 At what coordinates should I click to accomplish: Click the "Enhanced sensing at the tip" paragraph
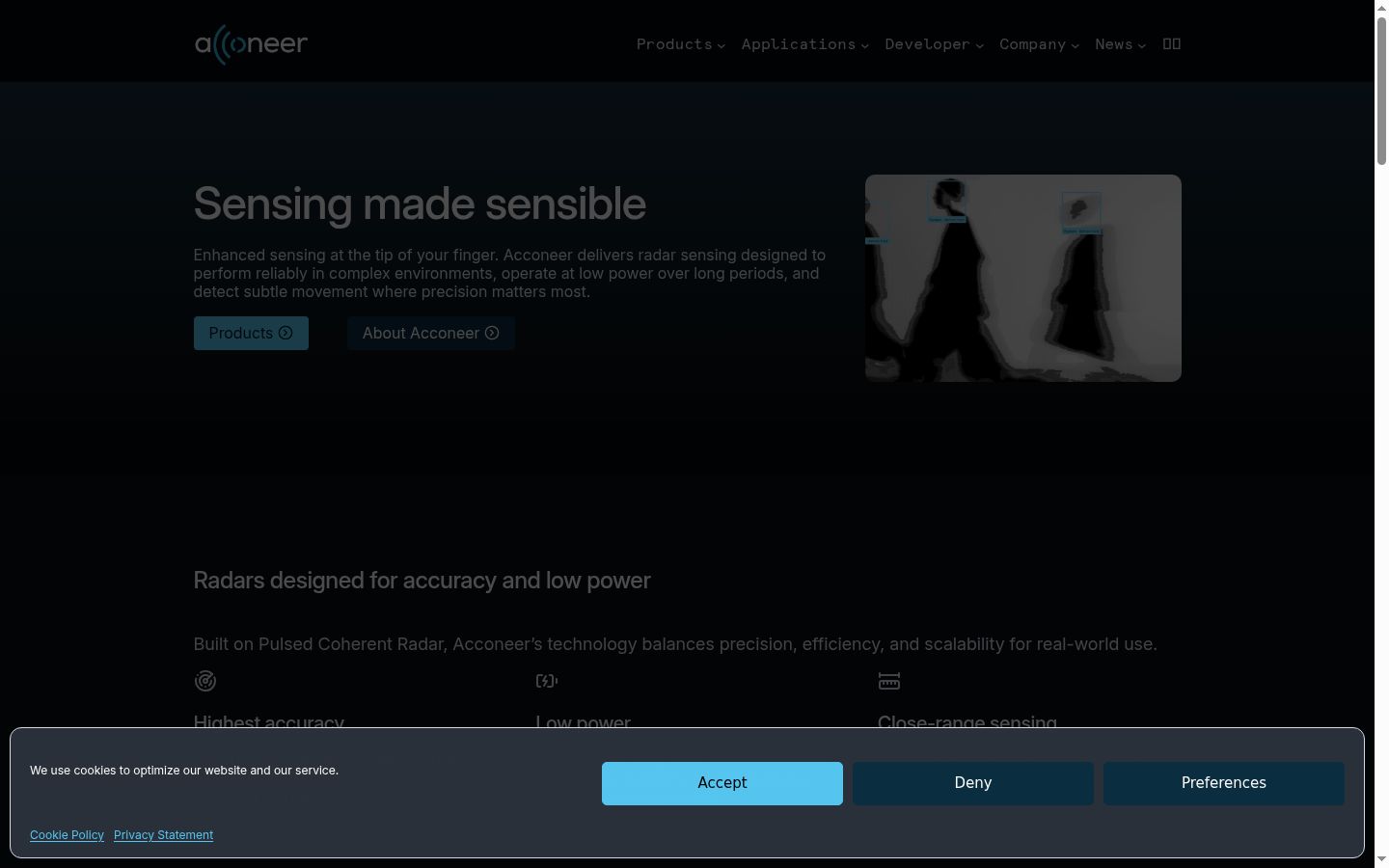point(509,273)
